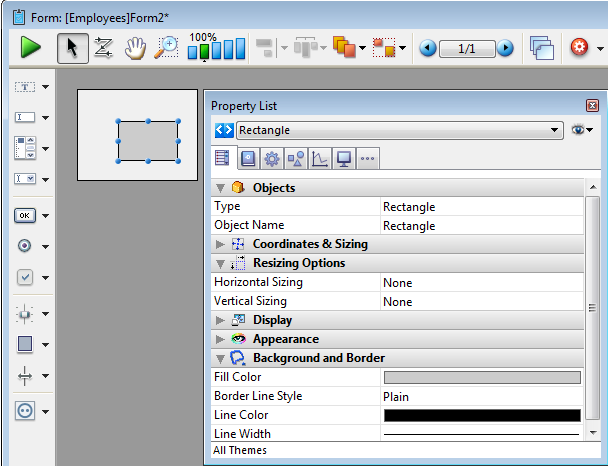Click the magnifier zoom tool
Image resolution: width=608 pixels, height=466 pixels.
click(x=166, y=47)
